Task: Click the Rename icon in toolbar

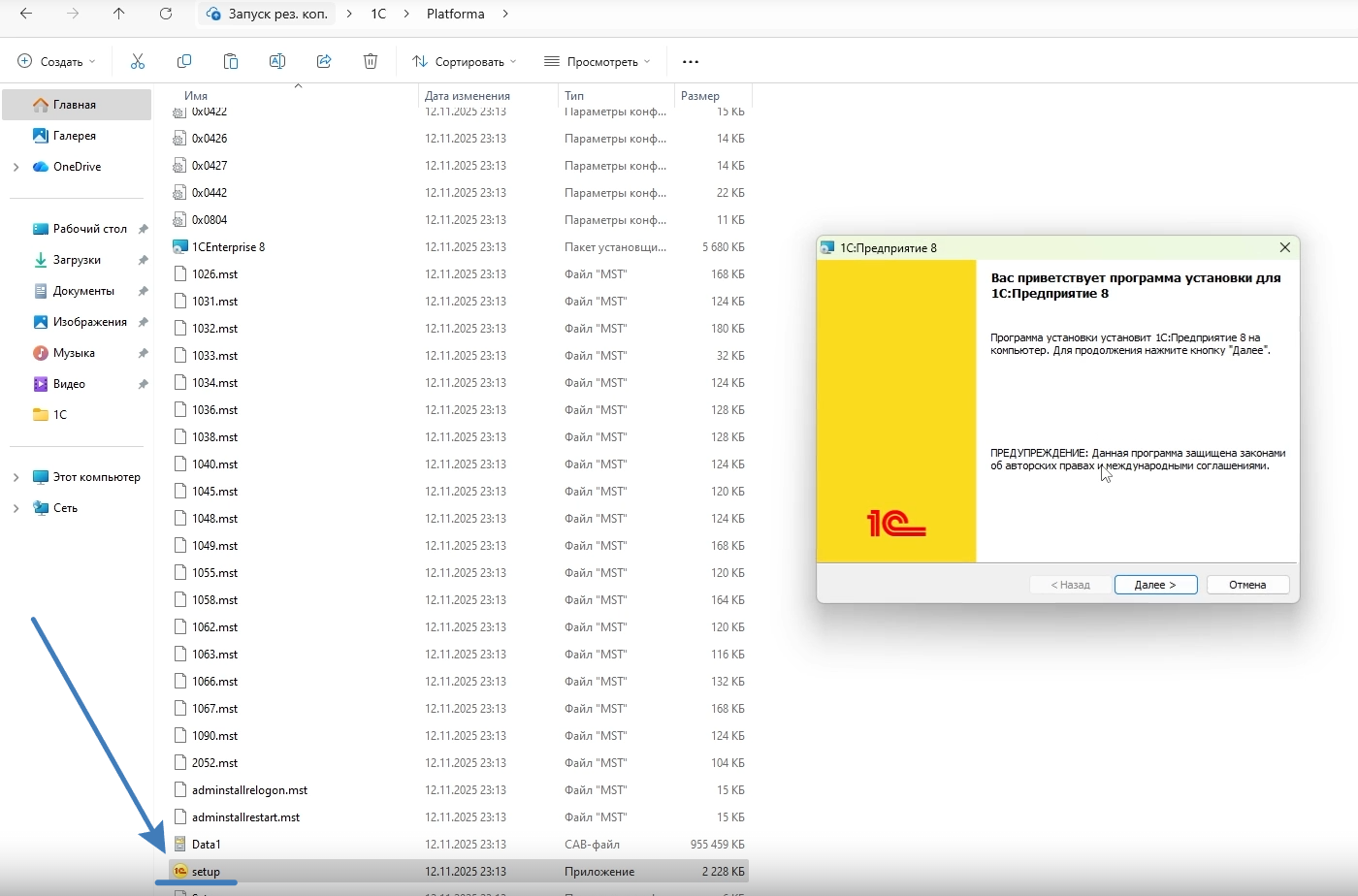Action: coord(277,61)
